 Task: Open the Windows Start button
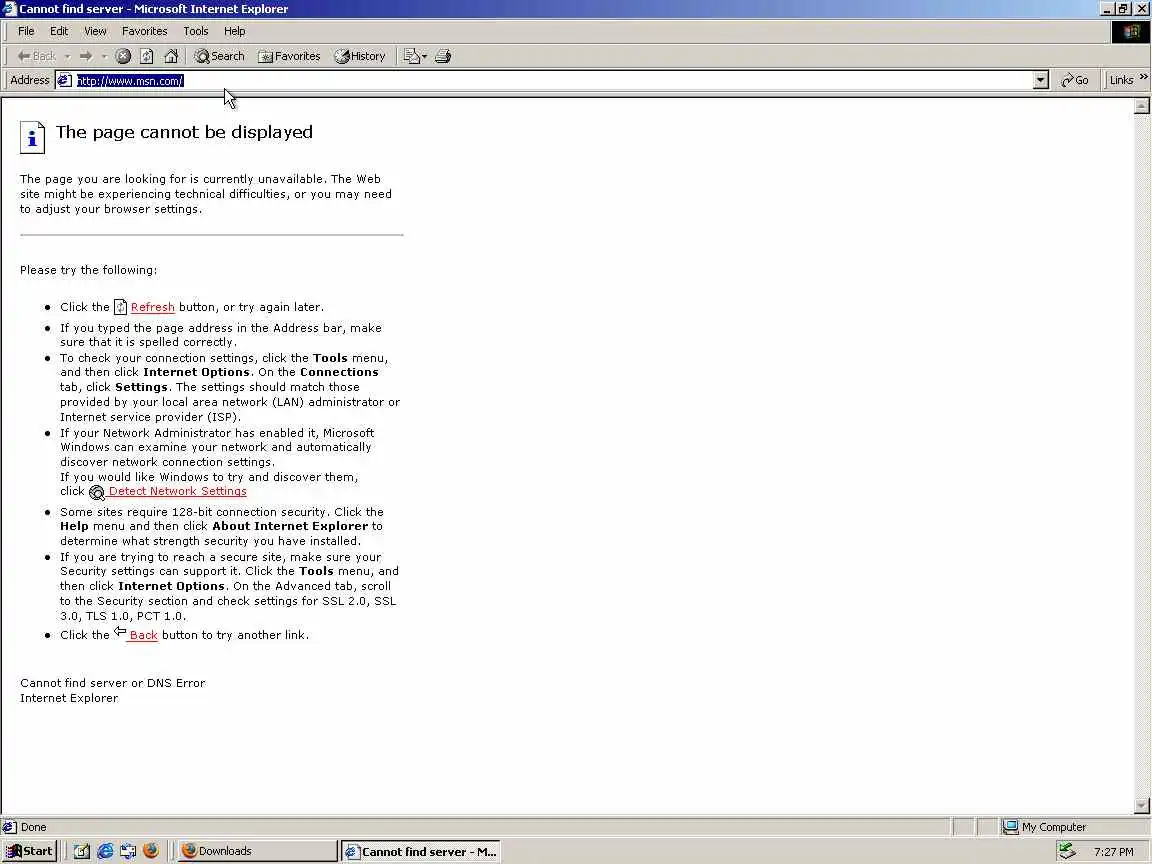tap(29, 851)
